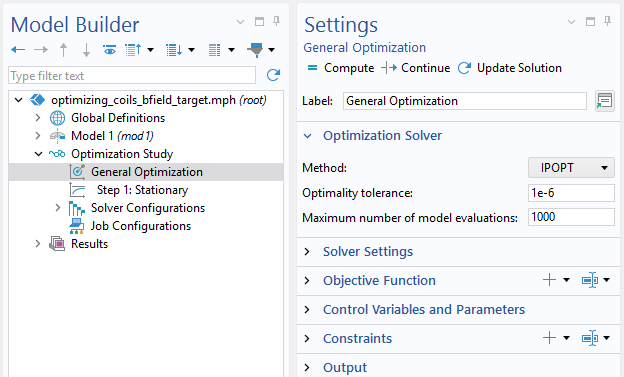Open dropdown next to collapse tree icon
624x377 pixels.
coord(150,50)
